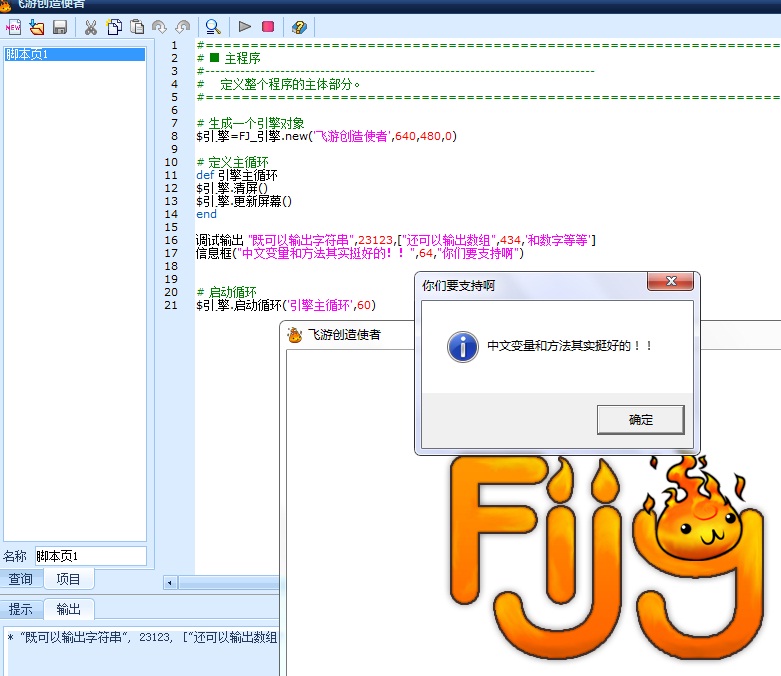The image size is (781, 676).
Task: Click the comment 定义主循环
Action: tap(233, 162)
